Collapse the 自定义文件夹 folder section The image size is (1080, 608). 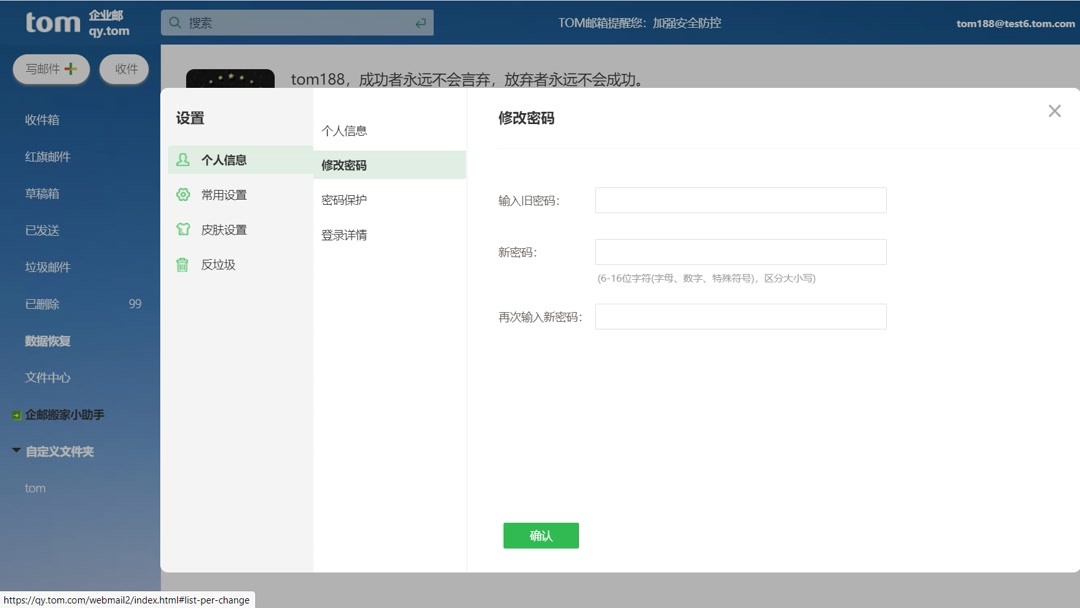[17, 451]
